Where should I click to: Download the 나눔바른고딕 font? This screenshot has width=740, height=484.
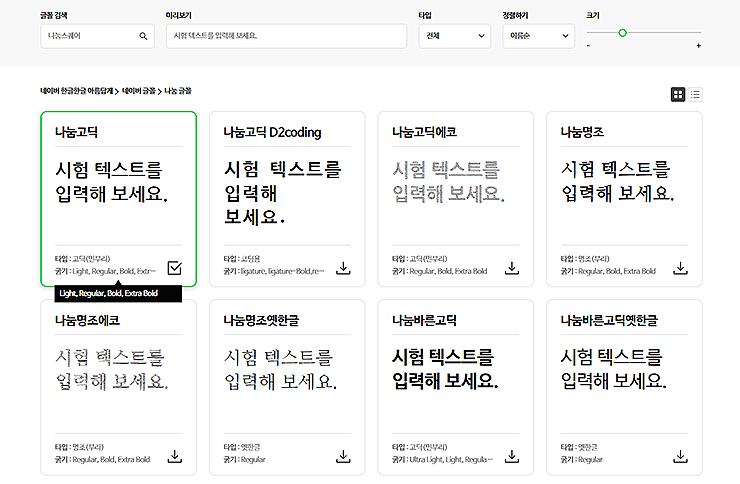pyautogui.click(x=512, y=456)
